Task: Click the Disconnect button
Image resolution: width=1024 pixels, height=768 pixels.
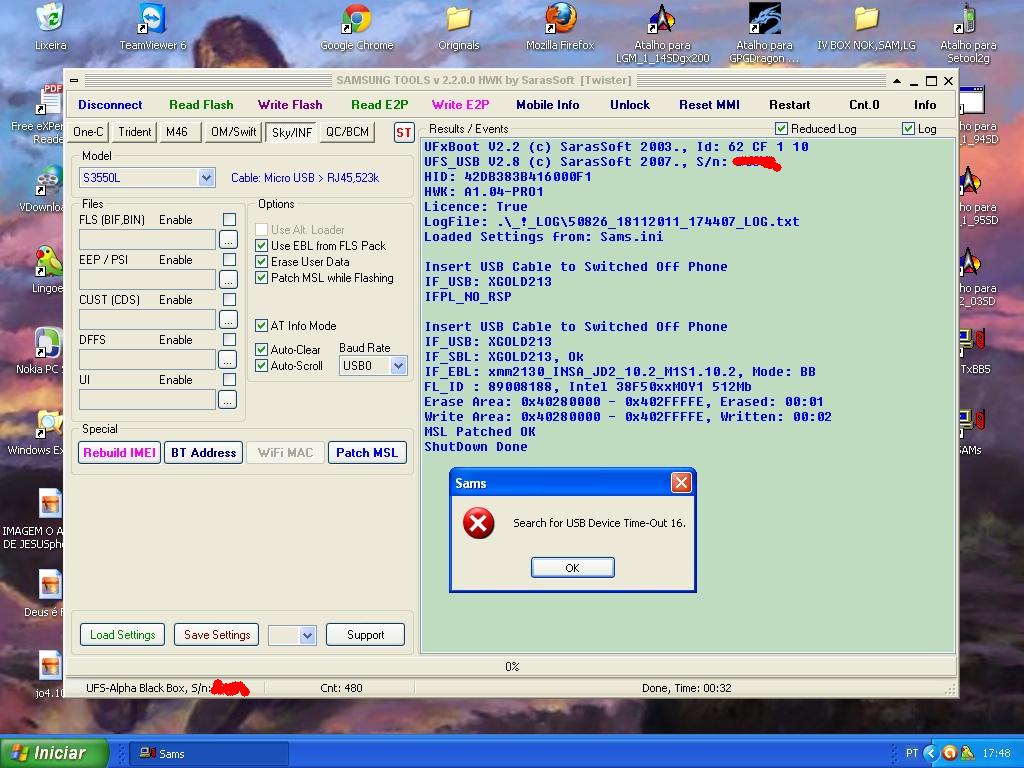Action: 110,105
